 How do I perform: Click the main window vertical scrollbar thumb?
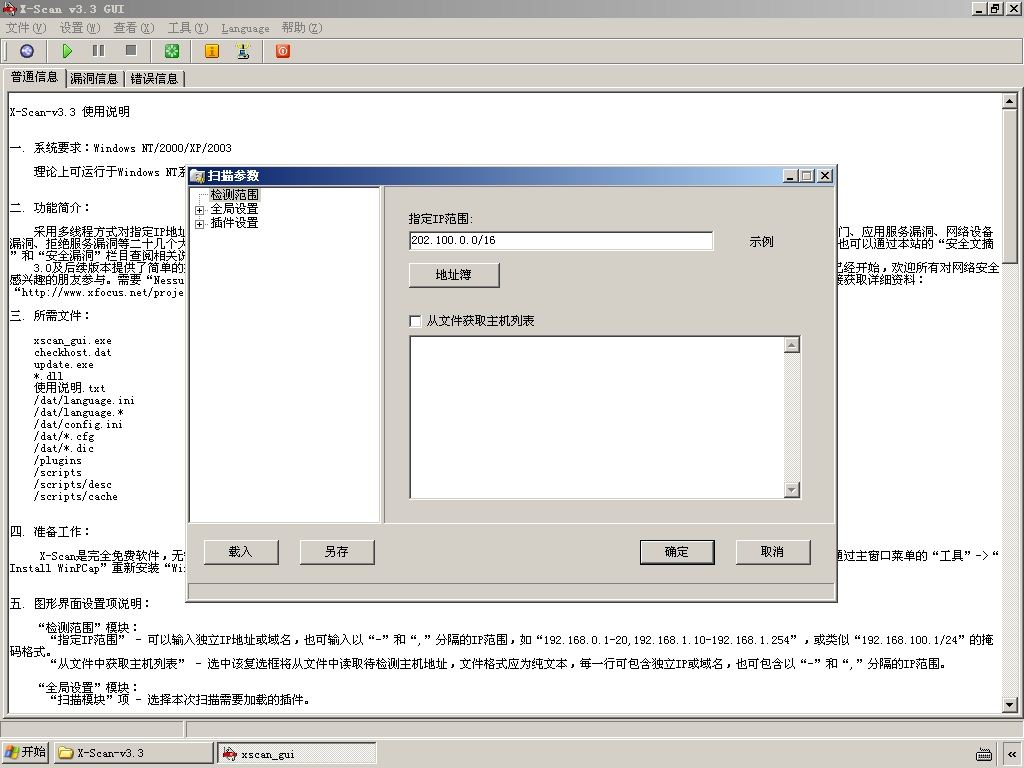coord(1010,186)
